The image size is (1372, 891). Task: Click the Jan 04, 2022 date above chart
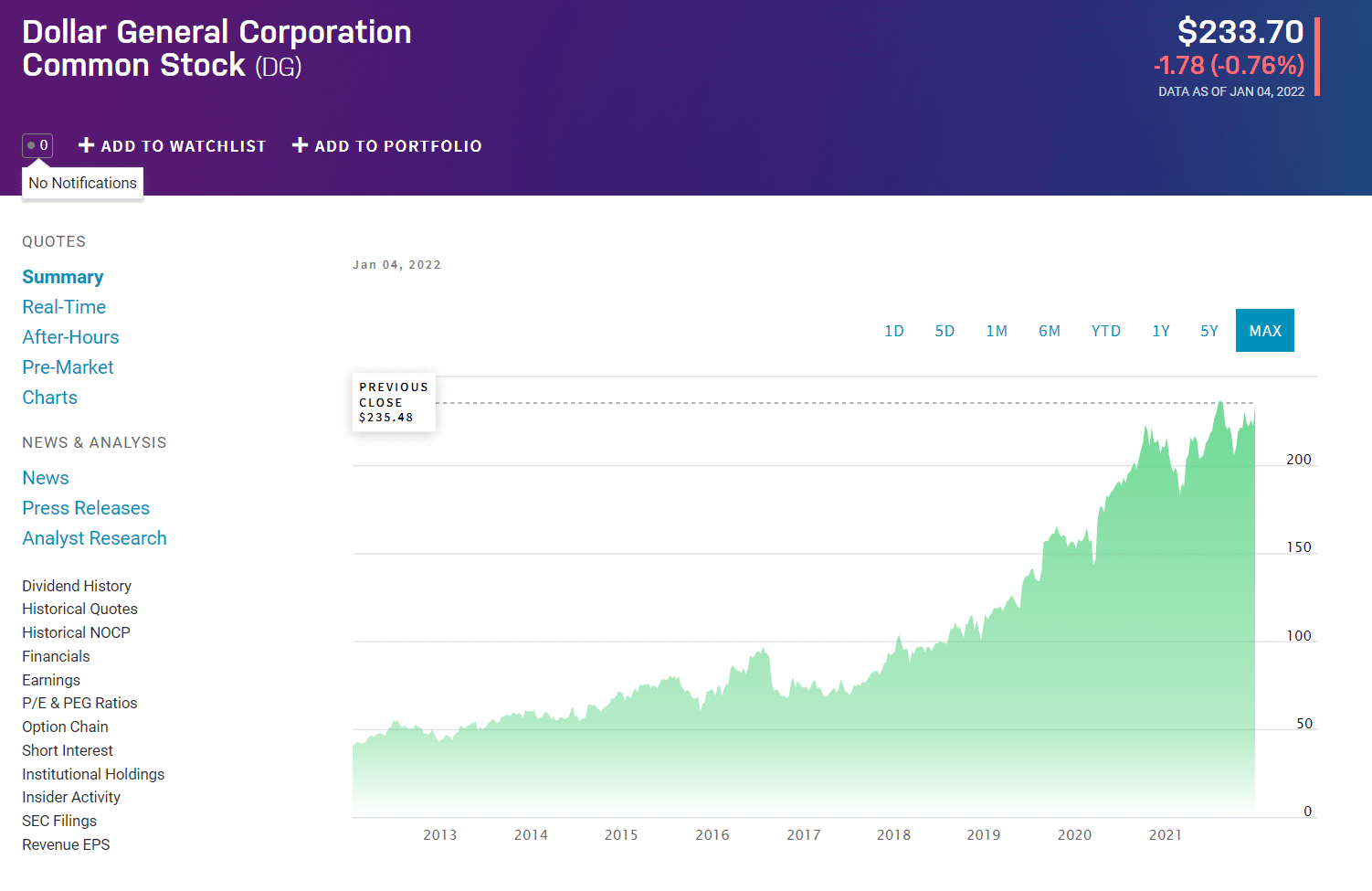(x=396, y=265)
